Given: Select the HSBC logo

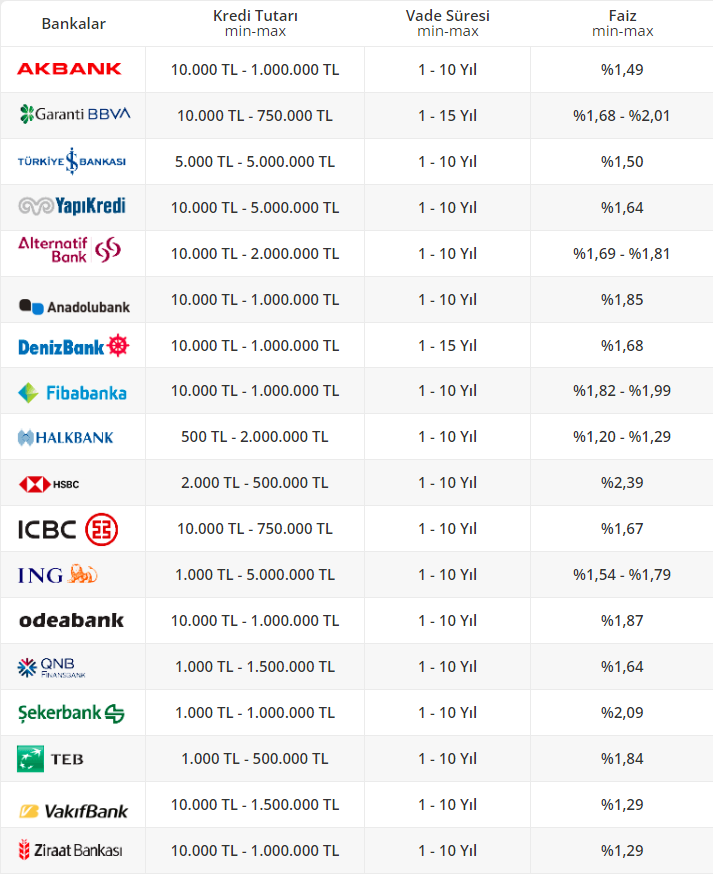Looking at the screenshot, I should [49, 484].
